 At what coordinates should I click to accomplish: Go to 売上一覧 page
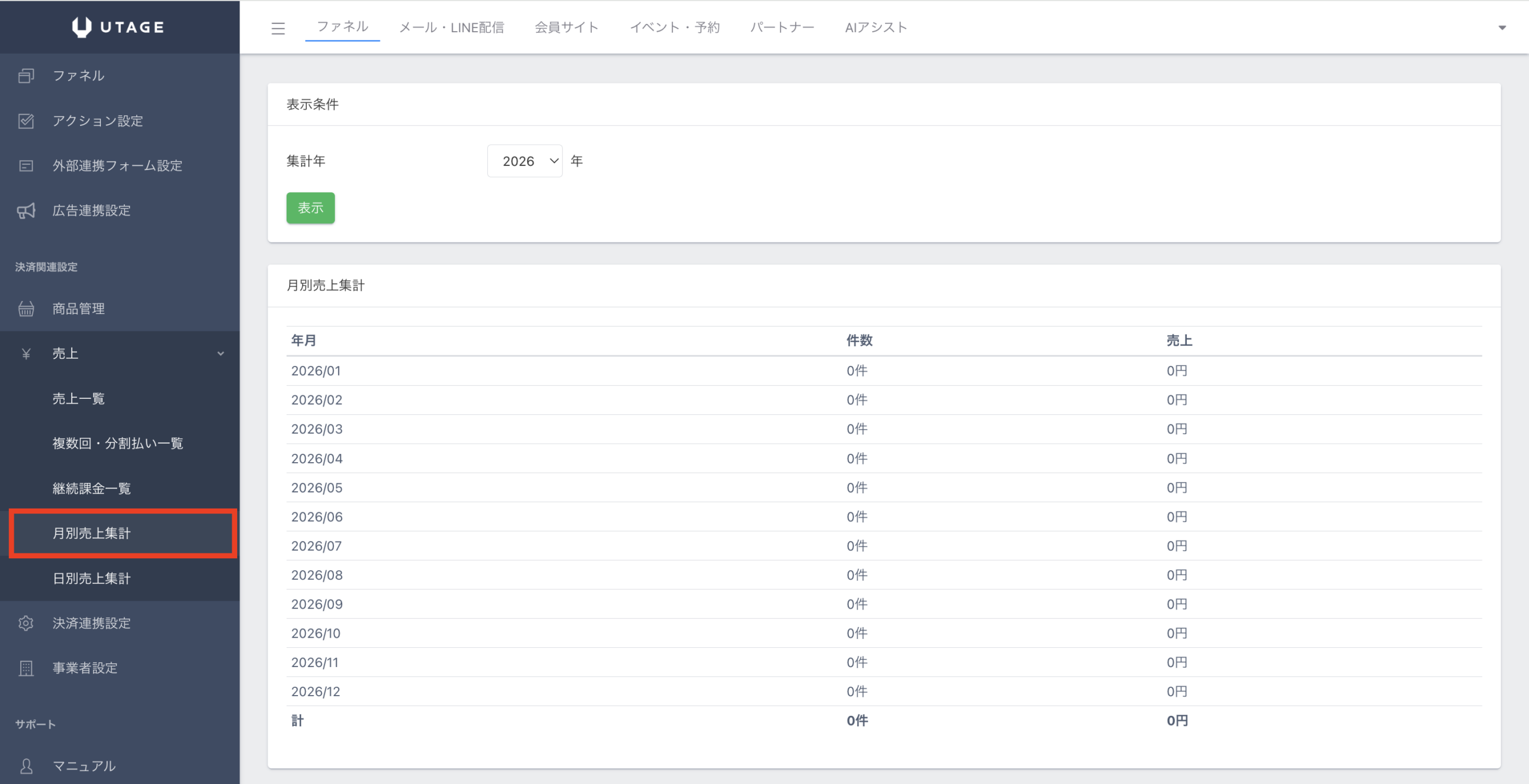coord(78,398)
